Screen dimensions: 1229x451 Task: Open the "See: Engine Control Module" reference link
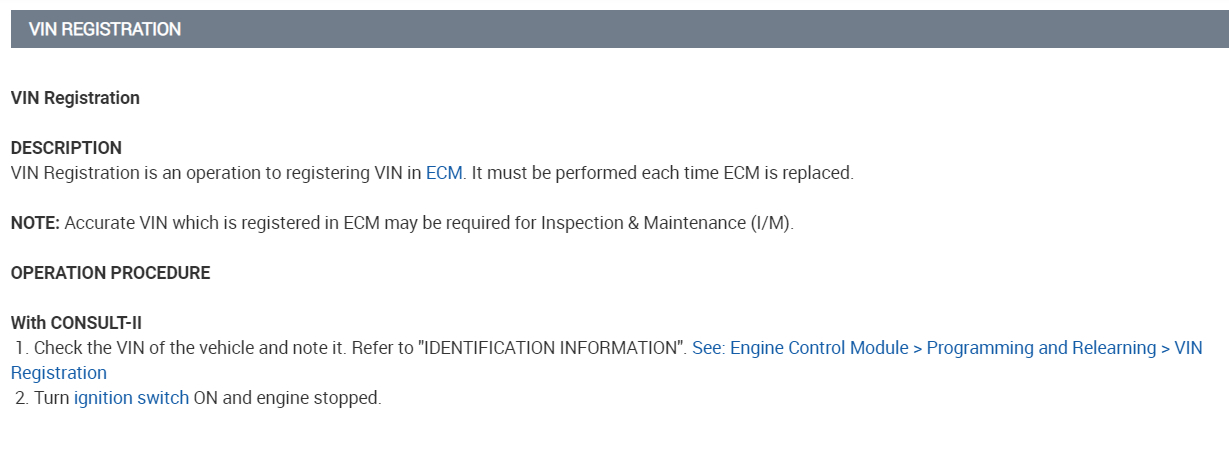800,348
